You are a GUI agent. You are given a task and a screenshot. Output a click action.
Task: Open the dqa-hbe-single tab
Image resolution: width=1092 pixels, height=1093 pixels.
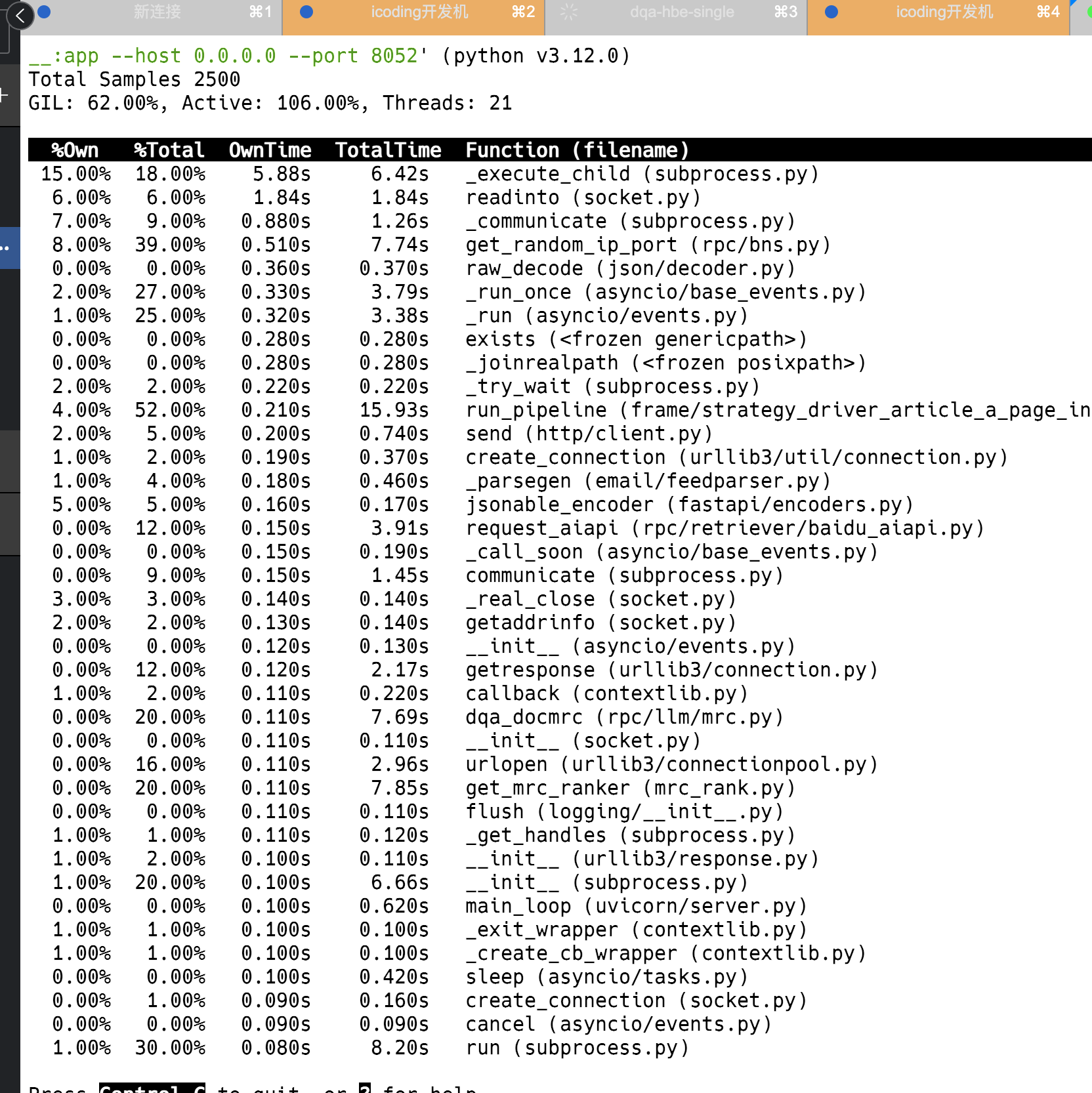tap(681, 12)
